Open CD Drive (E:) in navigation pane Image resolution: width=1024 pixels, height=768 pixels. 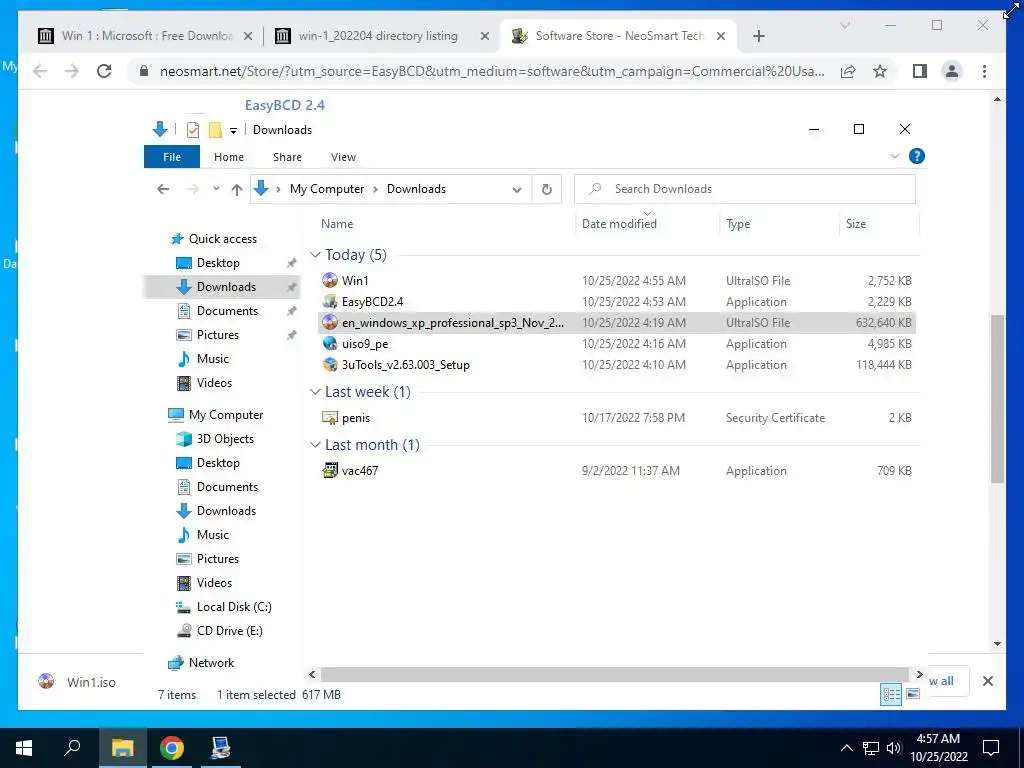click(x=229, y=630)
